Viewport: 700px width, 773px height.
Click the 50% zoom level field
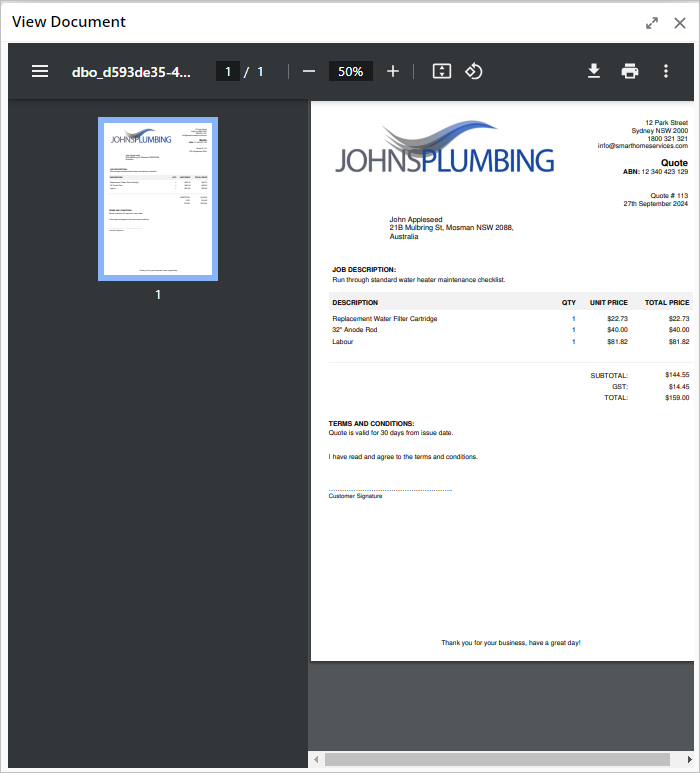coord(350,71)
